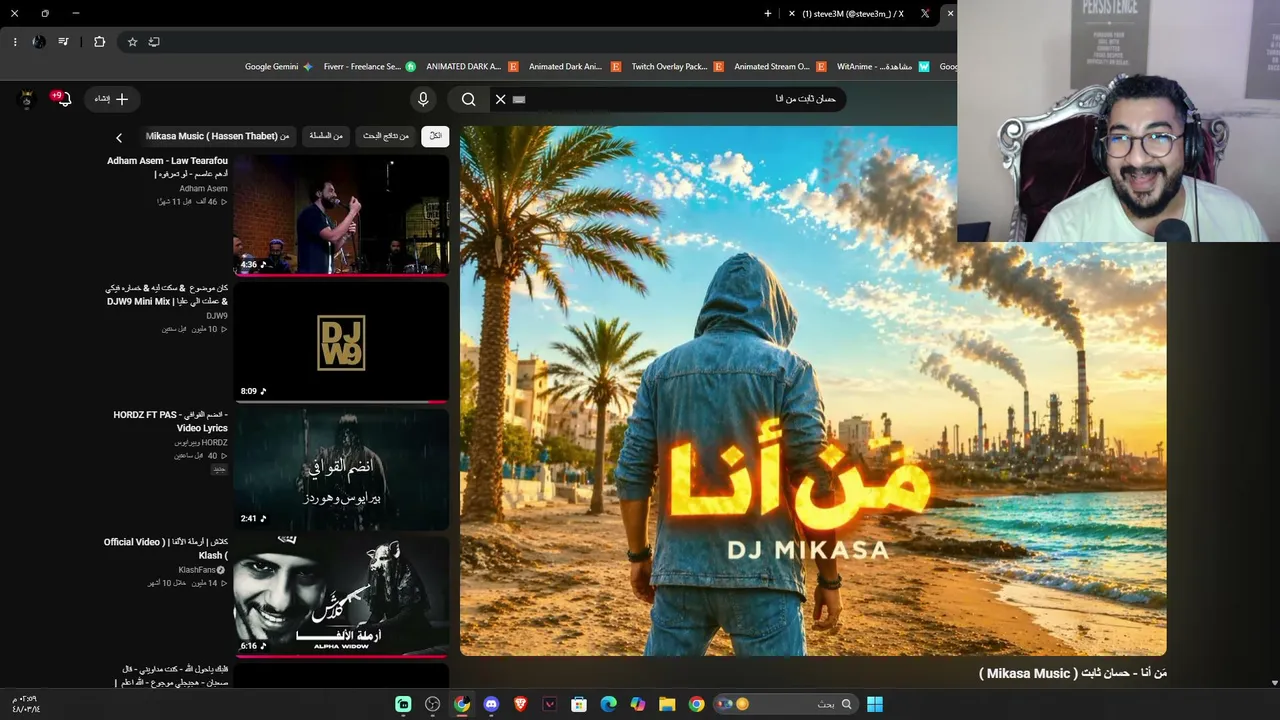1280x720 pixels.
Task: Open File Explorer from the taskbar
Action: coord(667,704)
